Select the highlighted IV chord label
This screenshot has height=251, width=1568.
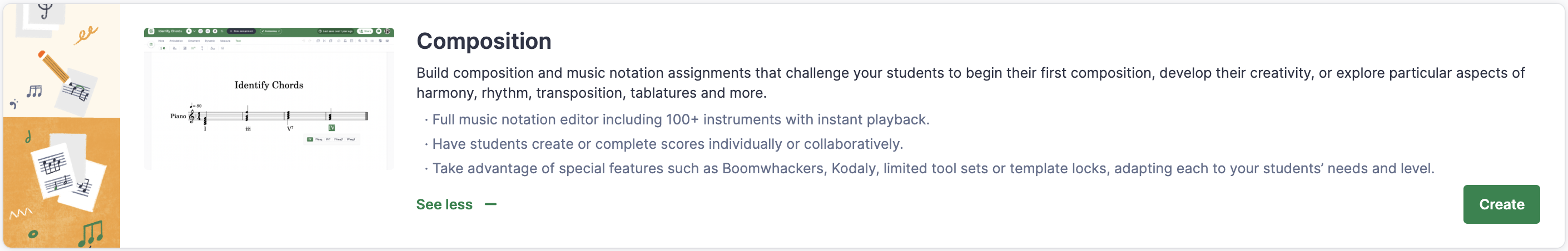coord(331,128)
